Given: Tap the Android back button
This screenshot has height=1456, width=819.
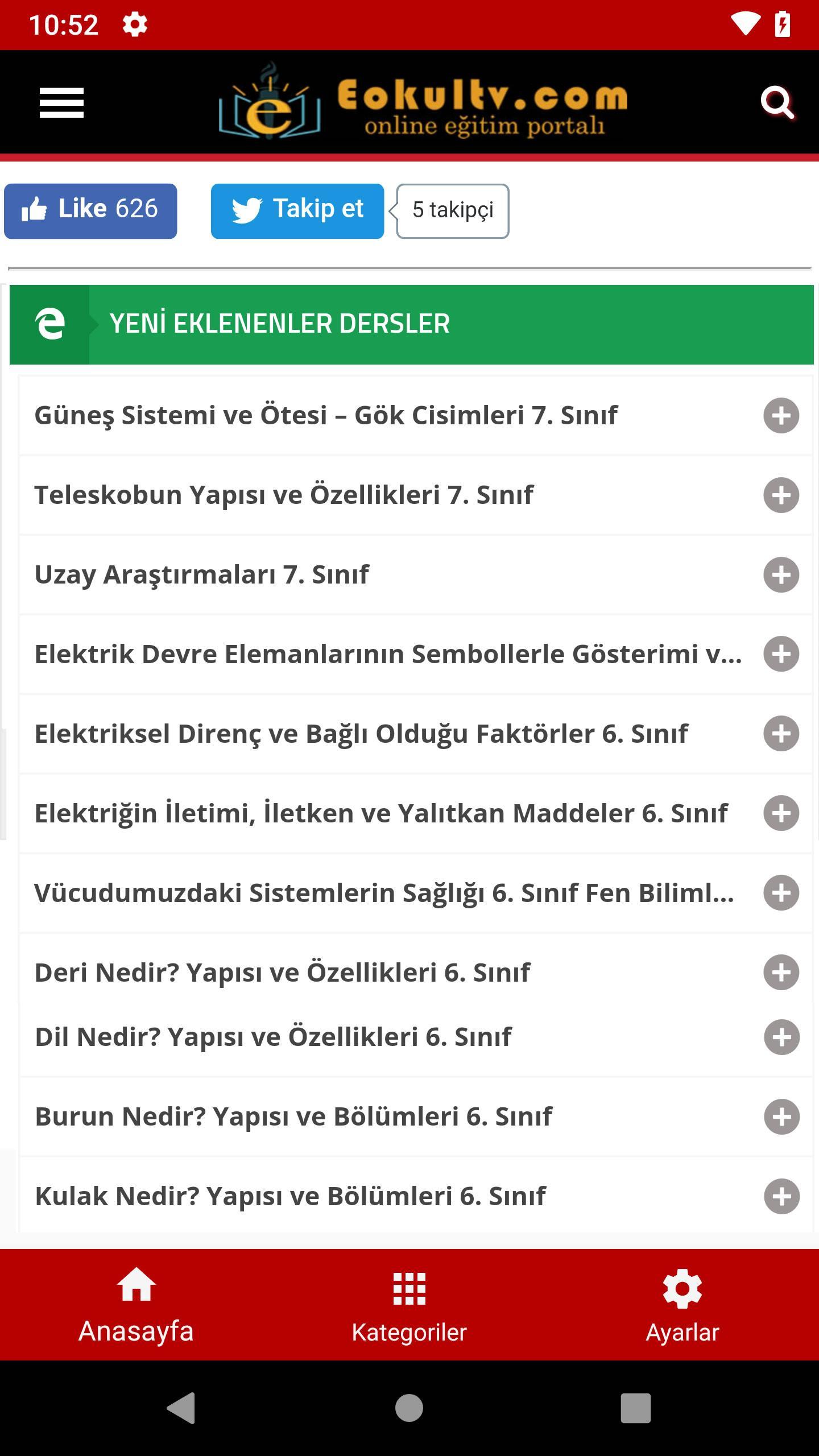Looking at the screenshot, I should (181, 1408).
